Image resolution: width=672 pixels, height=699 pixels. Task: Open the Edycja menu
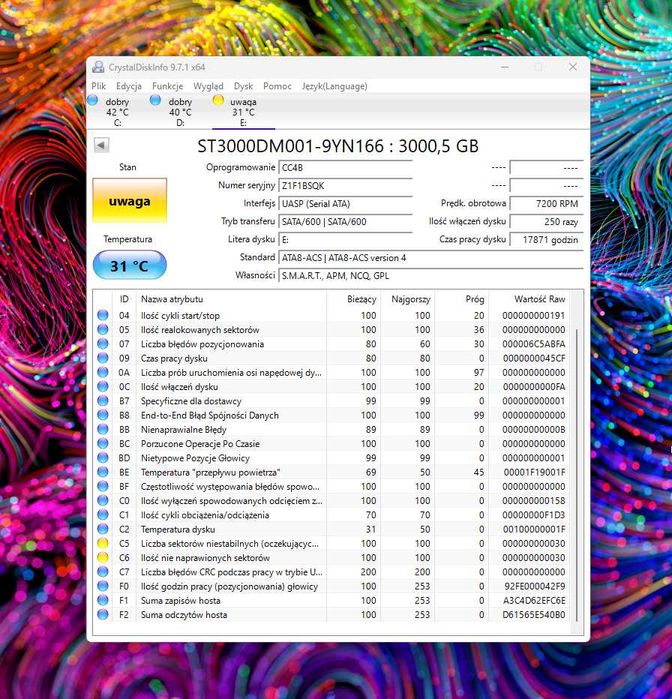129,86
